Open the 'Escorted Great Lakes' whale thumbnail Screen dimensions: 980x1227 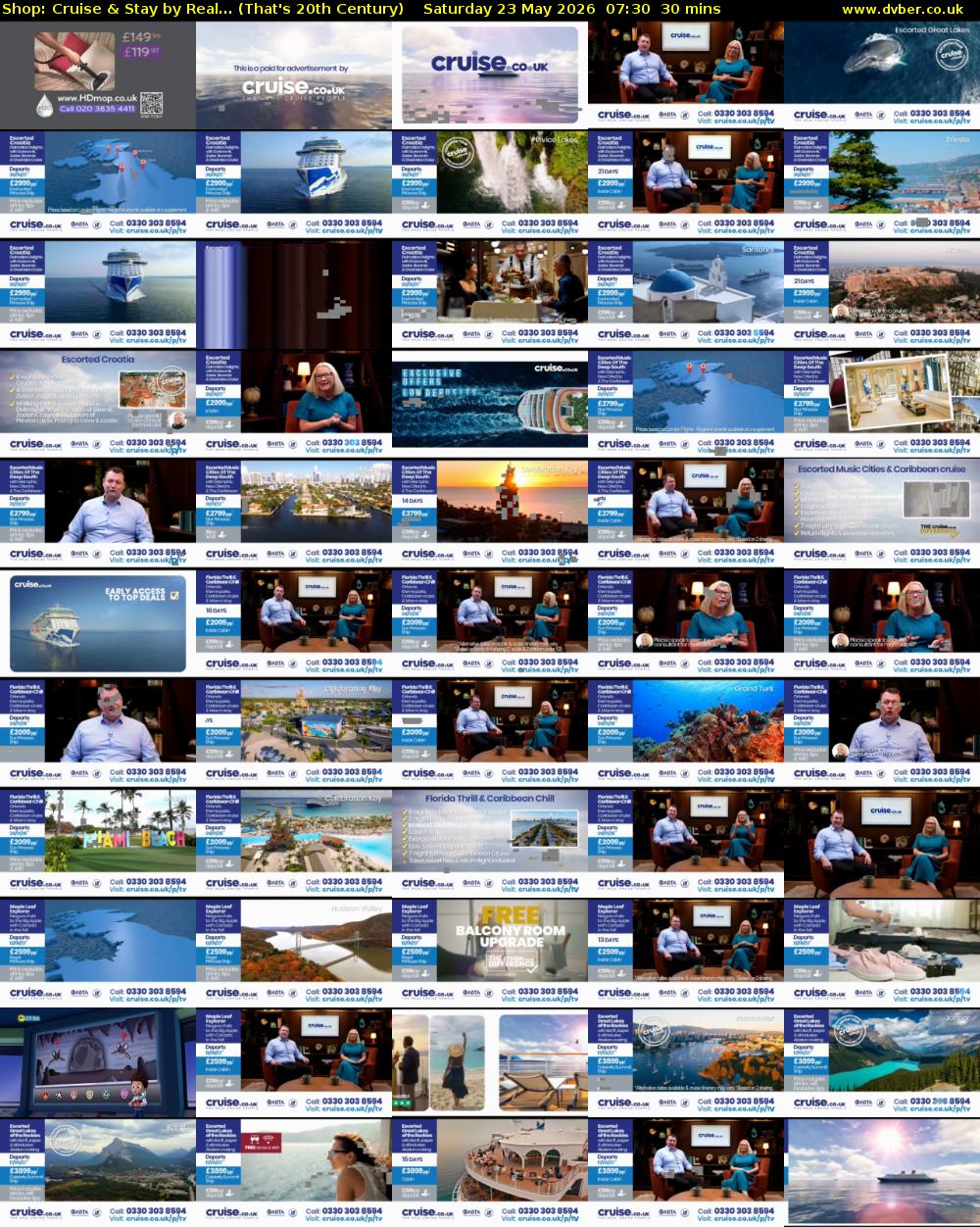[882, 75]
